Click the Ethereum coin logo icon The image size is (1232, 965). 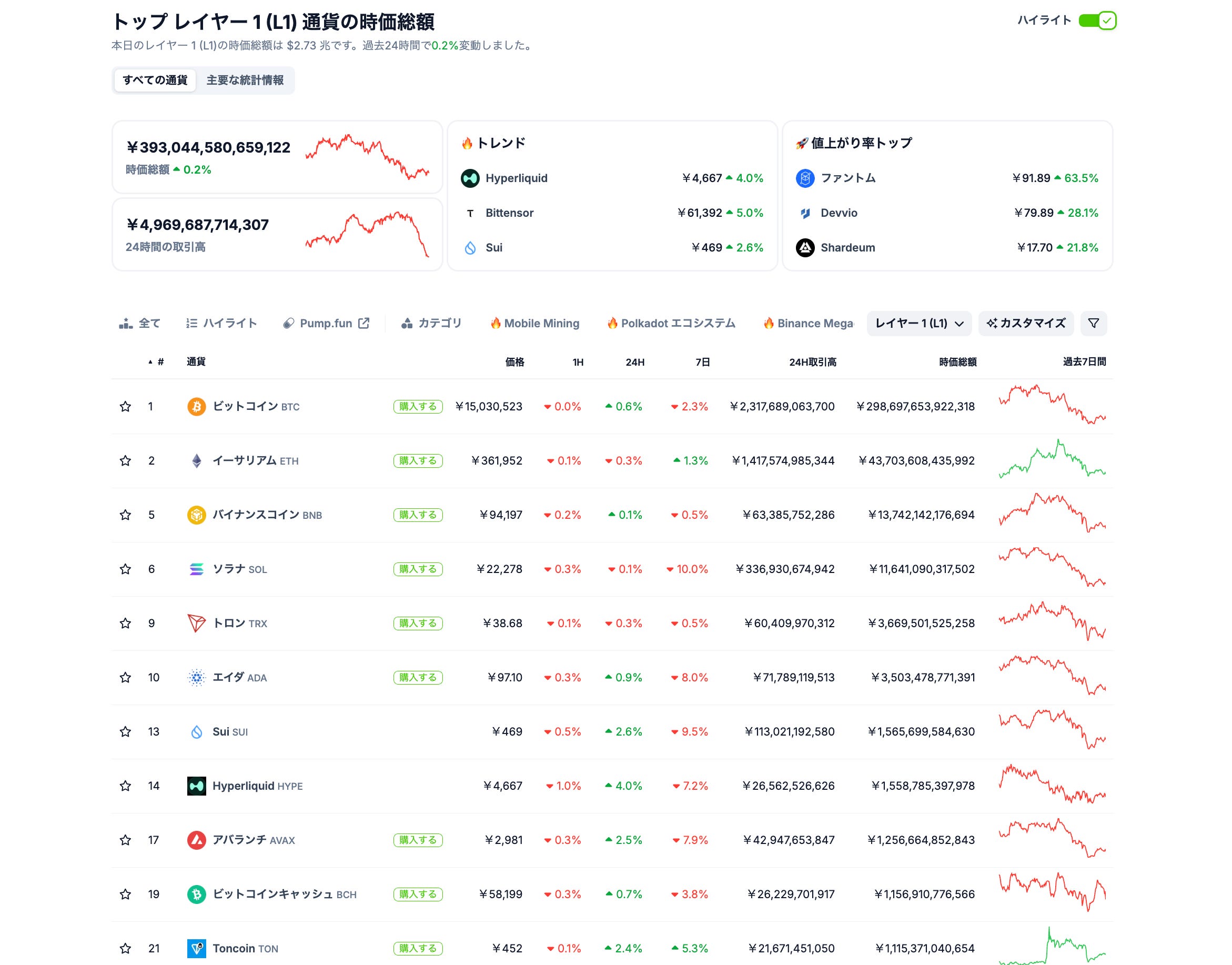[x=196, y=460]
